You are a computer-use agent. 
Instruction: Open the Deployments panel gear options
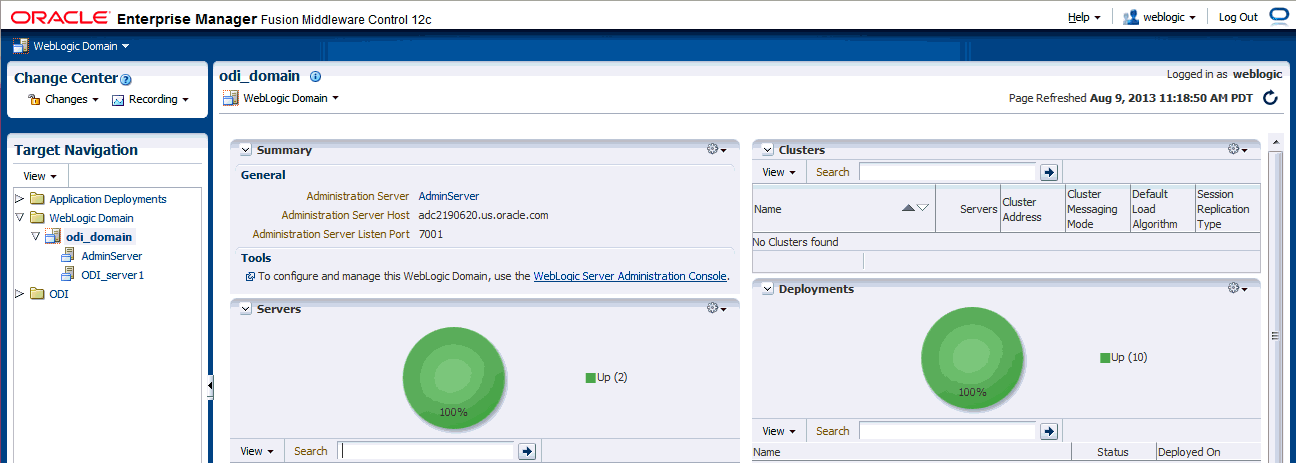(1237, 288)
